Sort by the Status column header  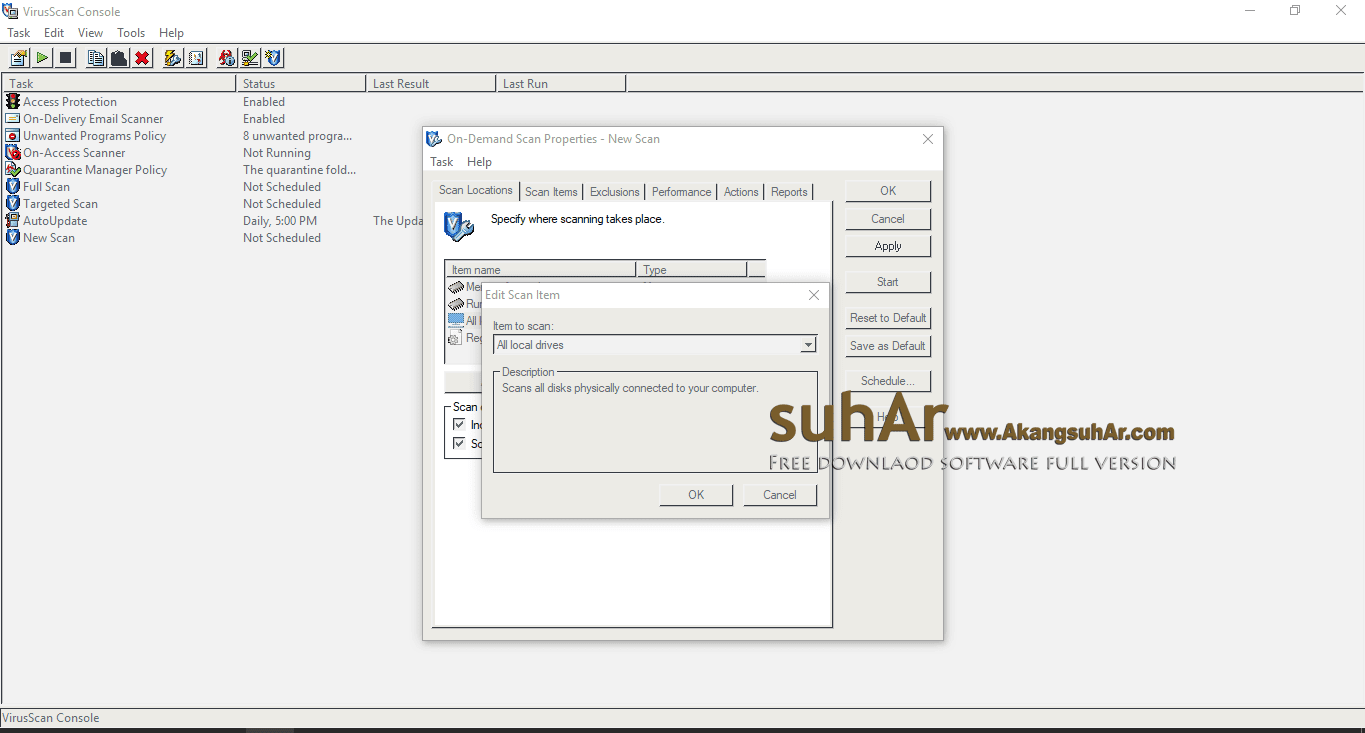click(301, 84)
